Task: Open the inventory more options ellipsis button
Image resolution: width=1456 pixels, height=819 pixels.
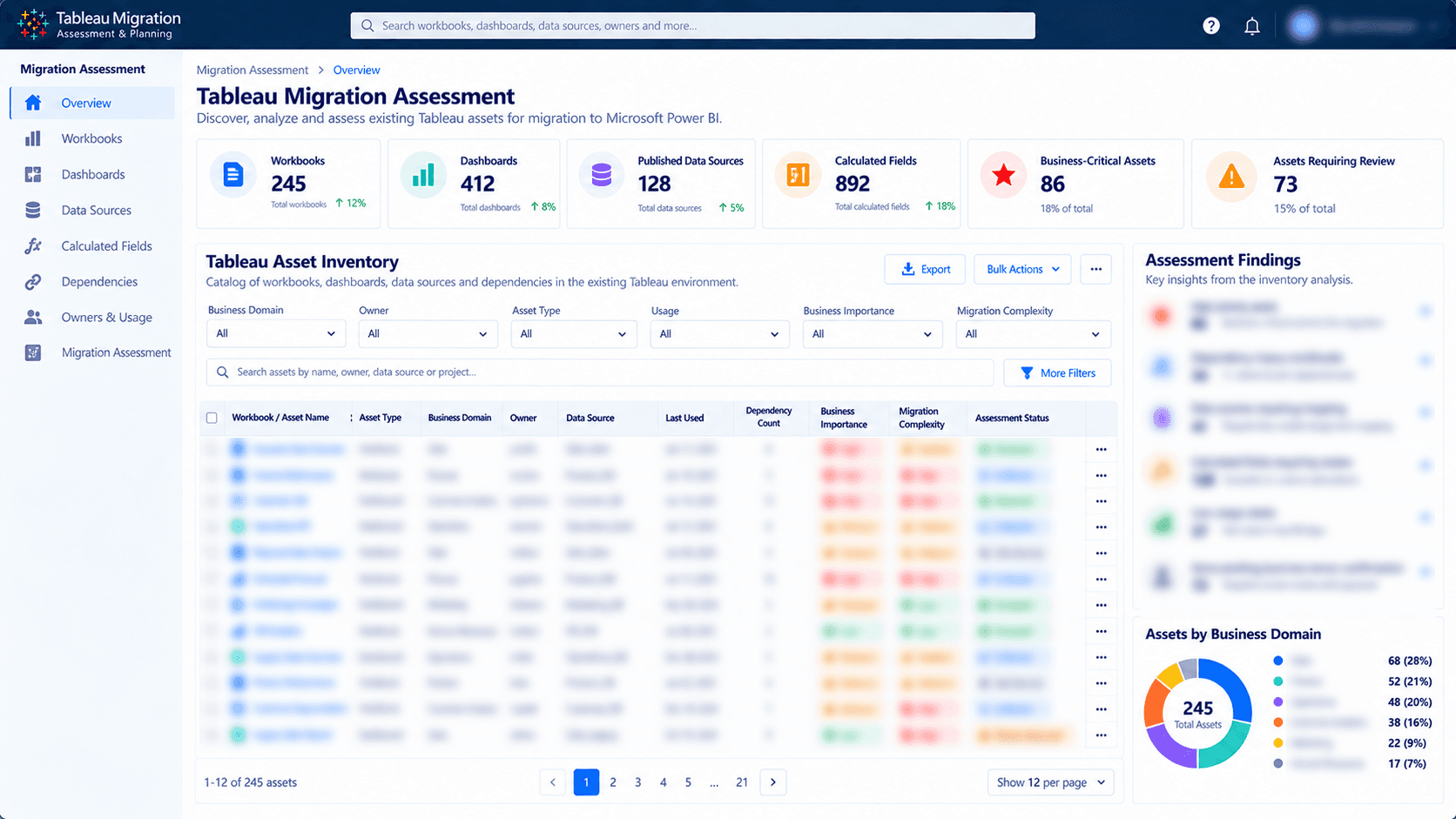Action: (x=1096, y=269)
